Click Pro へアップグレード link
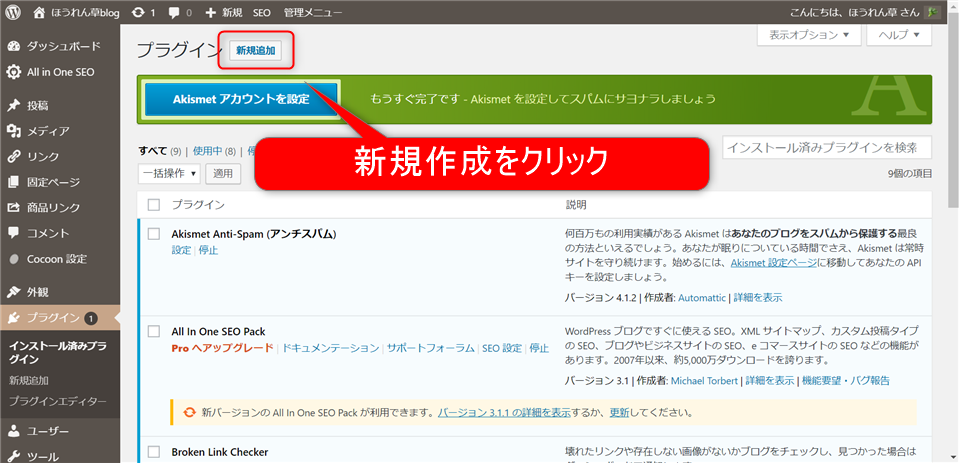959x463 pixels. coord(222,348)
